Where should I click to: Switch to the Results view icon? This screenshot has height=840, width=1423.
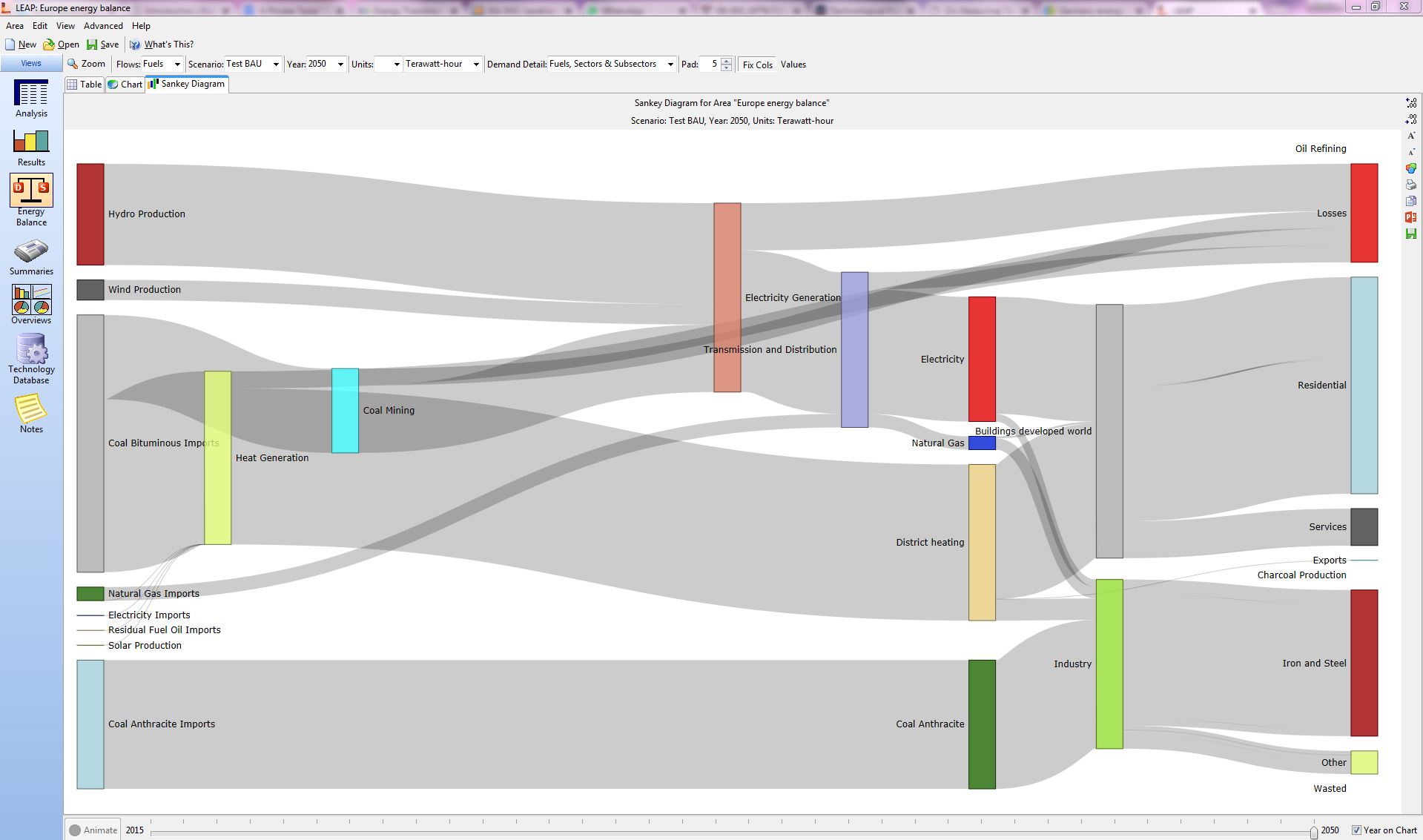(x=31, y=147)
